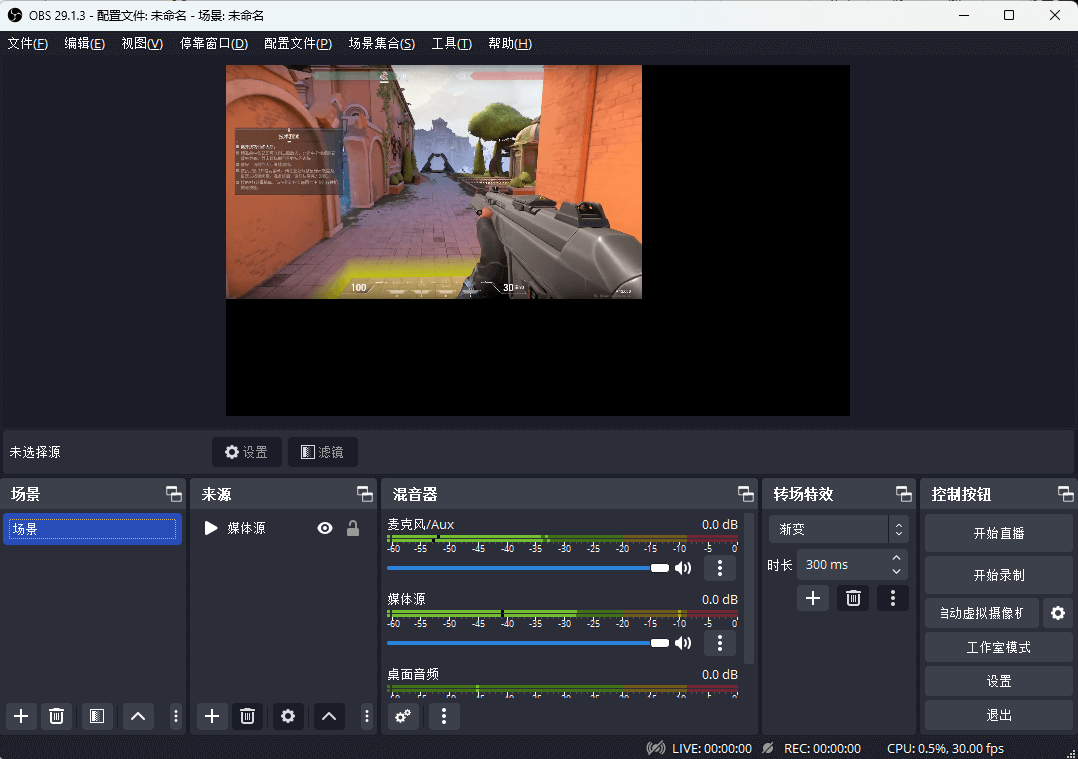Mute the 麦克风/Aux speaker icon
Viewport: 1078px width, 759px height.
tap(683, 568)
